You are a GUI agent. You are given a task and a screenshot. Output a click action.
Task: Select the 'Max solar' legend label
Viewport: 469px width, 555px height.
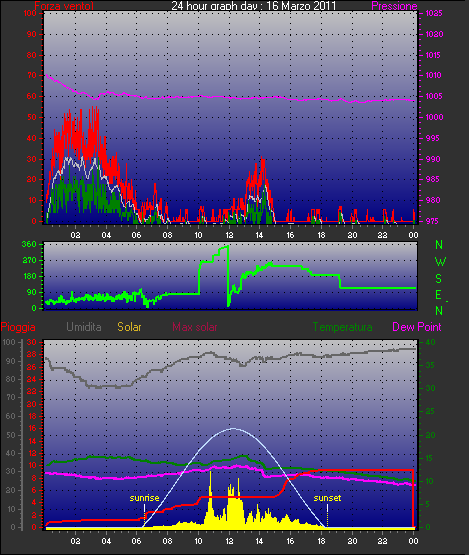(195, 327)
